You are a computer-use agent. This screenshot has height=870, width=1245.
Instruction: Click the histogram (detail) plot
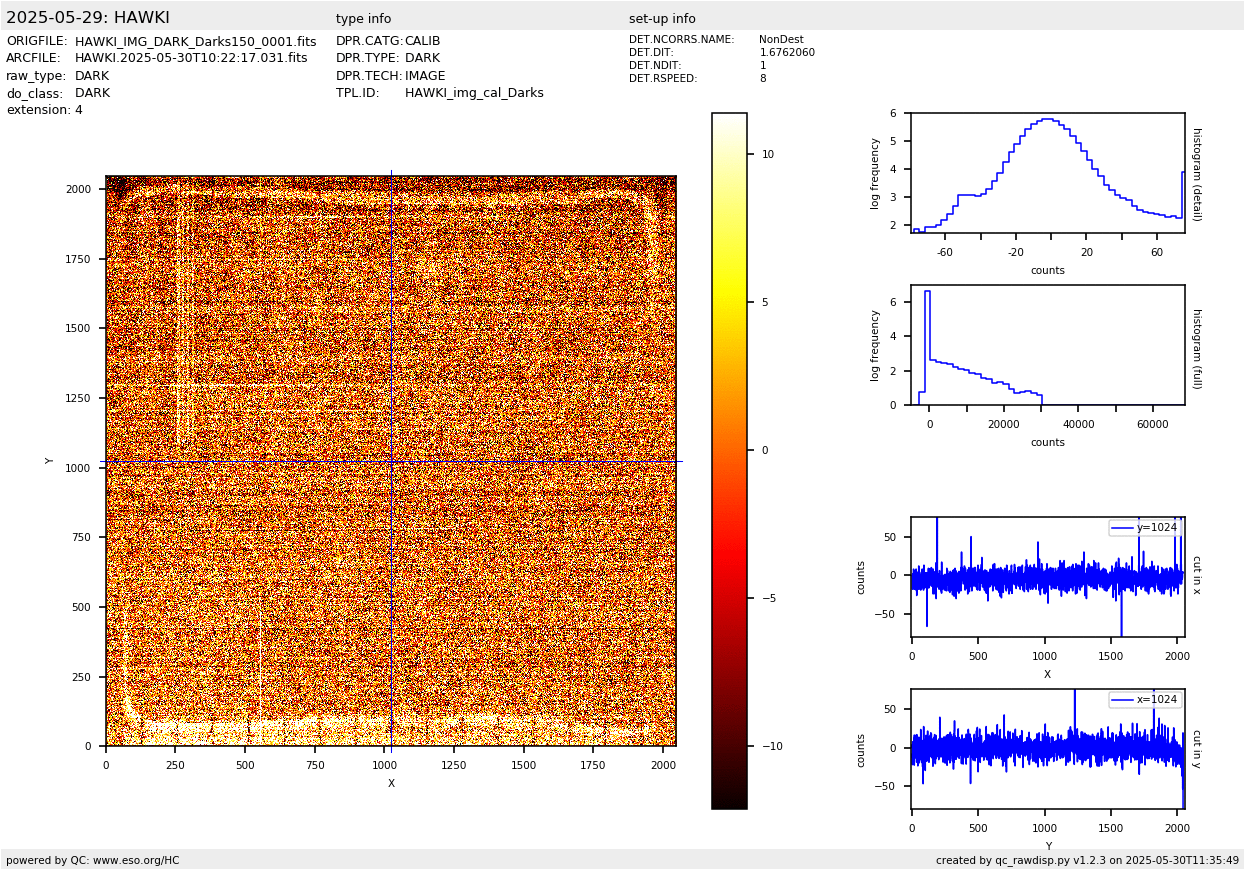coord(1047,173)
